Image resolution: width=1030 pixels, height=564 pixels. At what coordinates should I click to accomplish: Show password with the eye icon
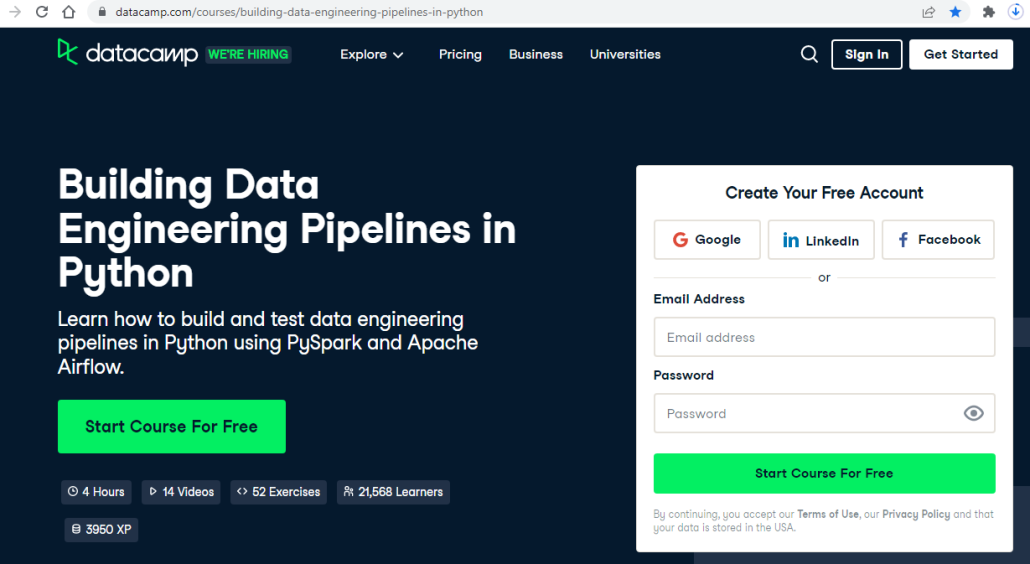click(974, 413)
